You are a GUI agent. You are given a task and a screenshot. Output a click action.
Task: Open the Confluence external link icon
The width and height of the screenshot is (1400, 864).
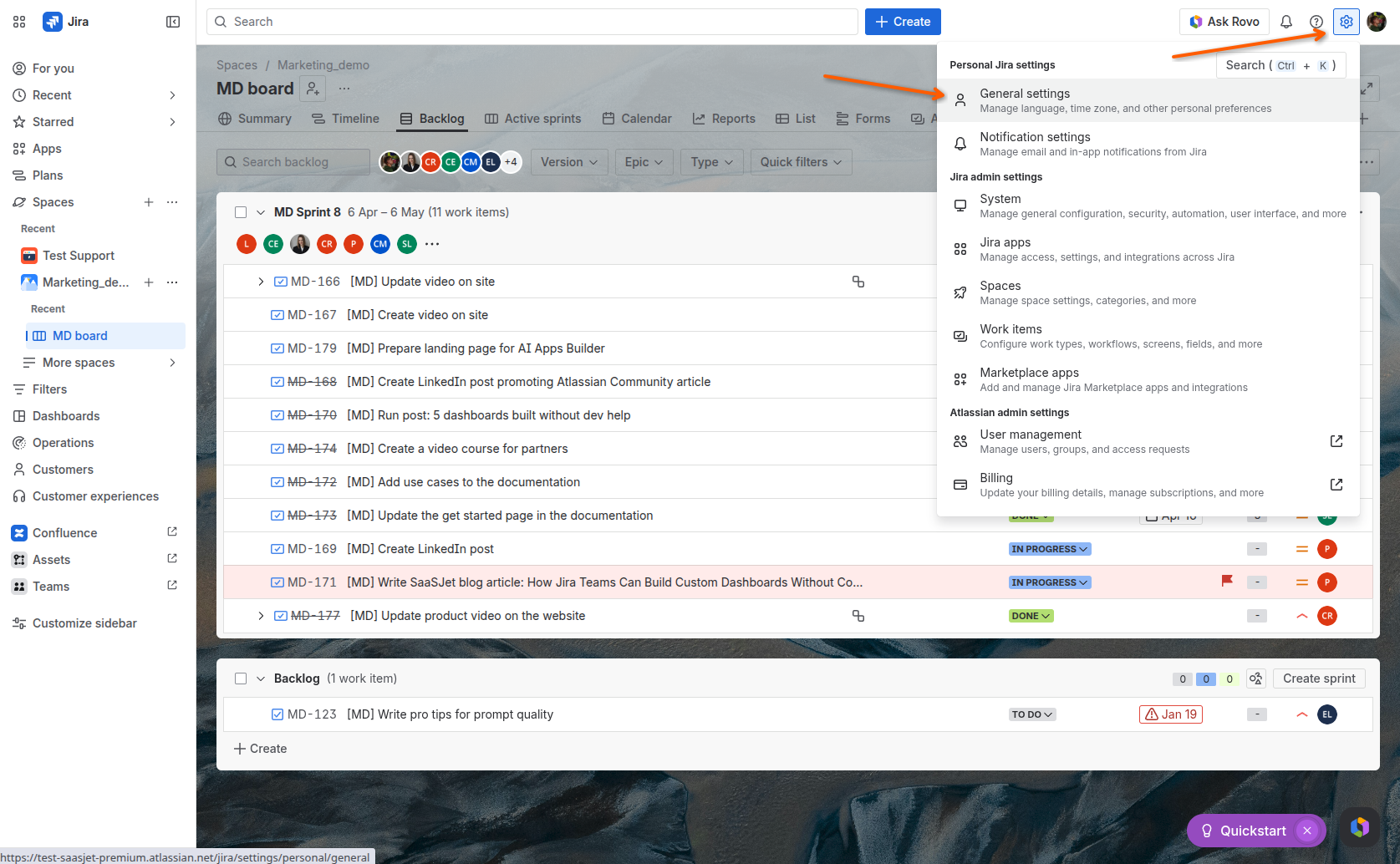coord(172,532)
